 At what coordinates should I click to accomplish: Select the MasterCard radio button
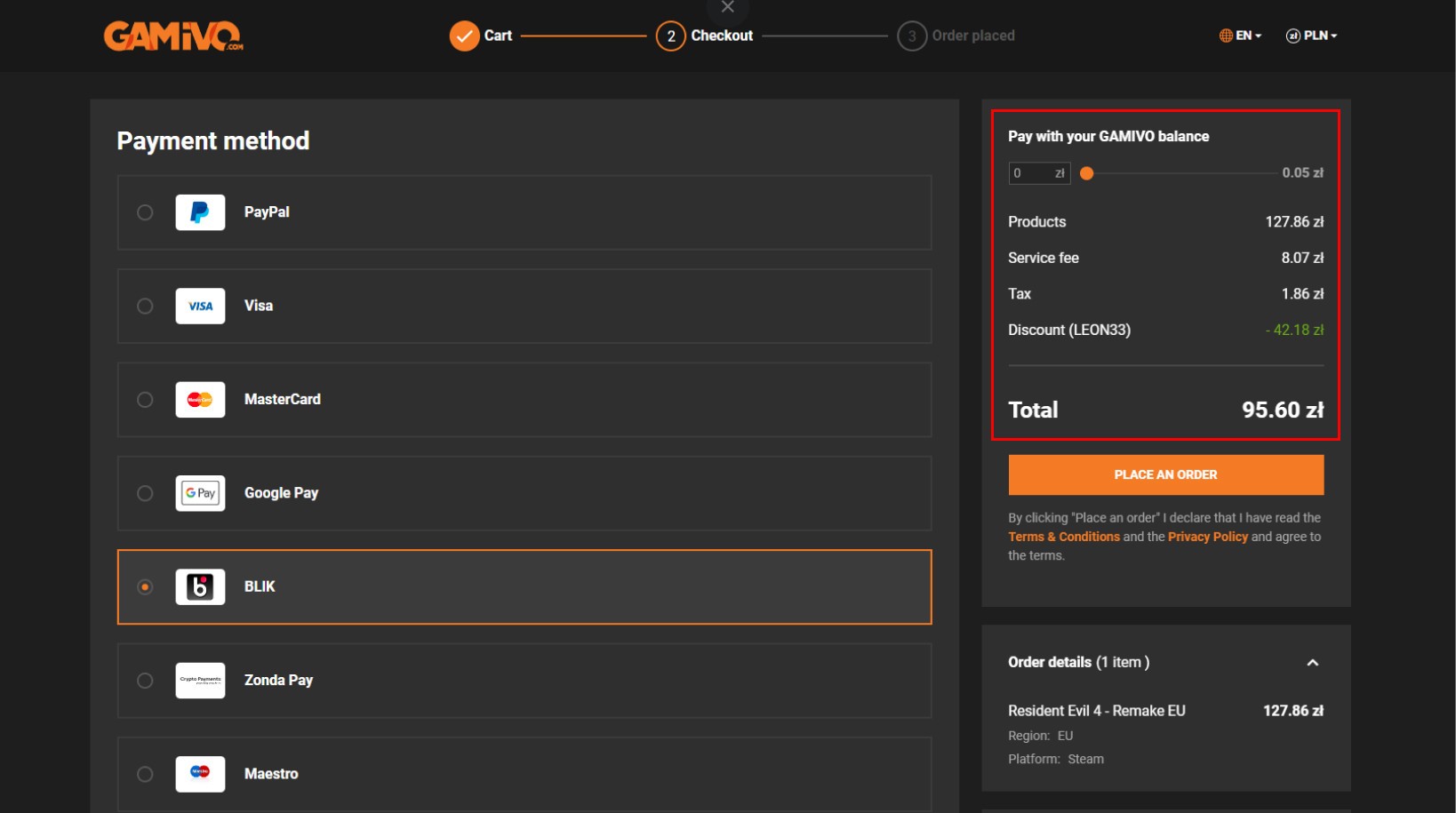[145, 400]
